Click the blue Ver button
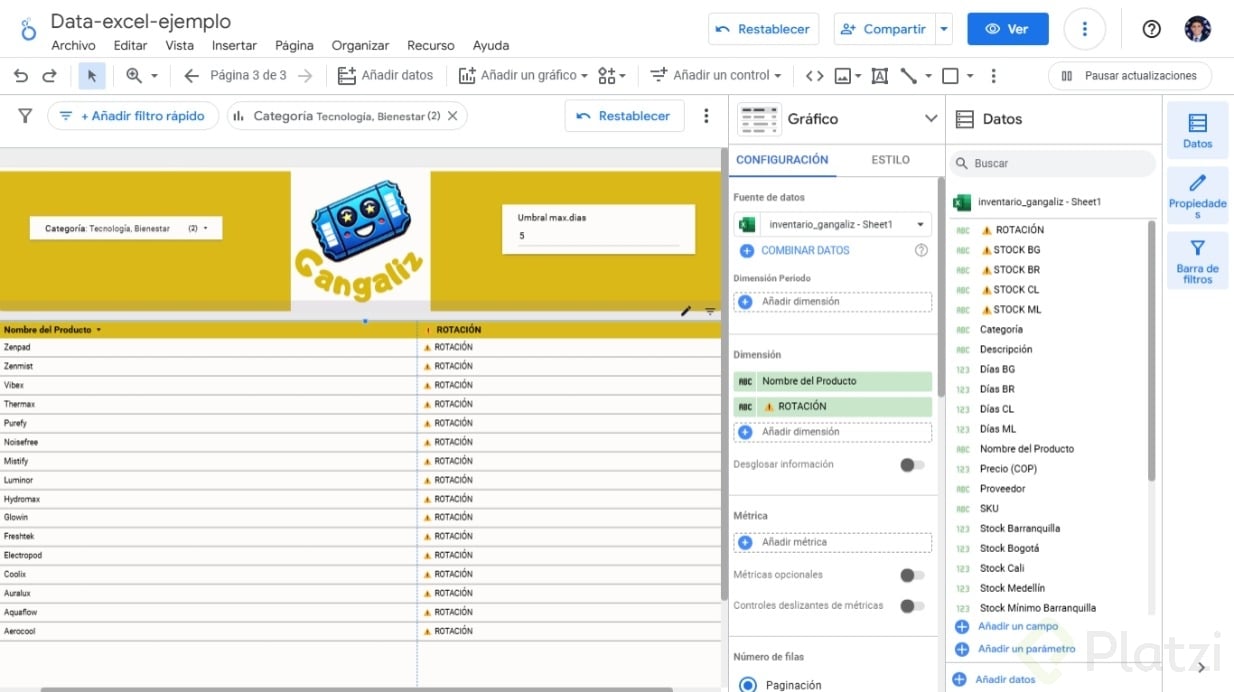Image resolution: width=1234 pixels, height=692 pixels. tap(1007, 29)
